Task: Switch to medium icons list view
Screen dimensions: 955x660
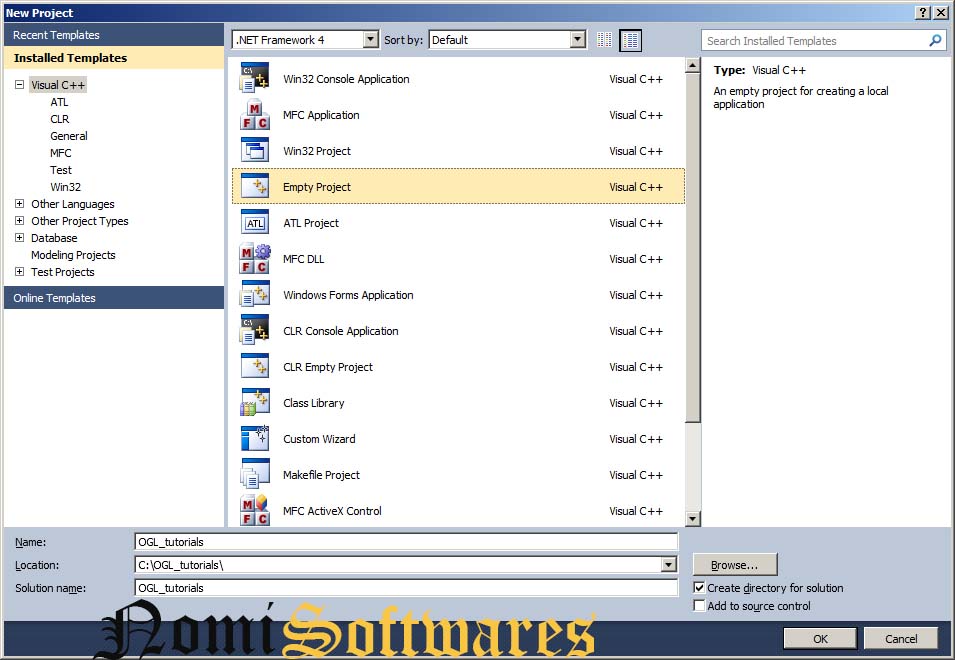Action: coord(630,40)
